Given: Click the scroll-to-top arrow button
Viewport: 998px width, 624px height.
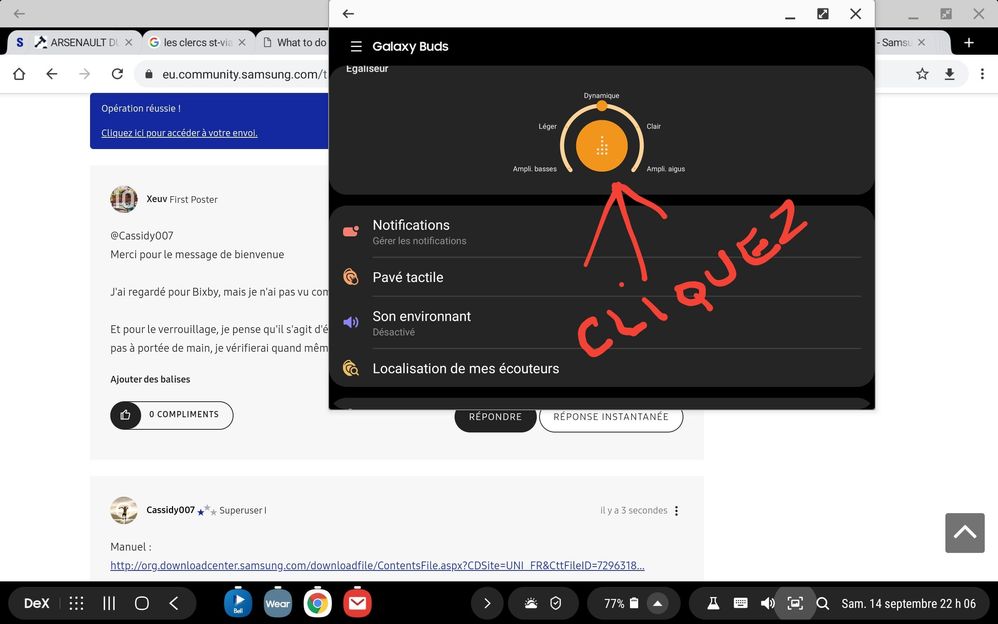Looking at the screenshot, I should [965, 532].
